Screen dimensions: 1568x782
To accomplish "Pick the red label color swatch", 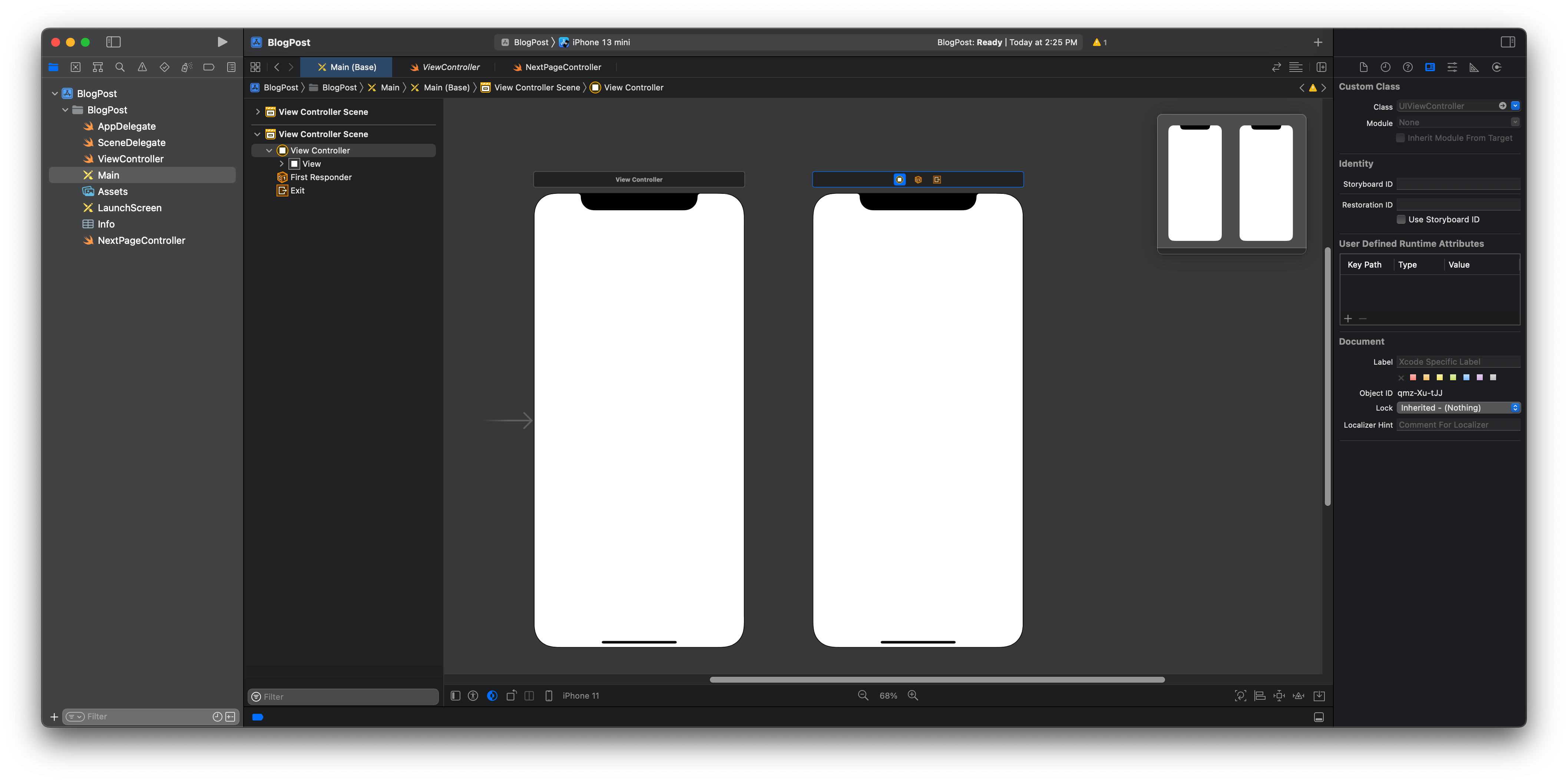I will pyautogui.click(x=1413, y=377).
